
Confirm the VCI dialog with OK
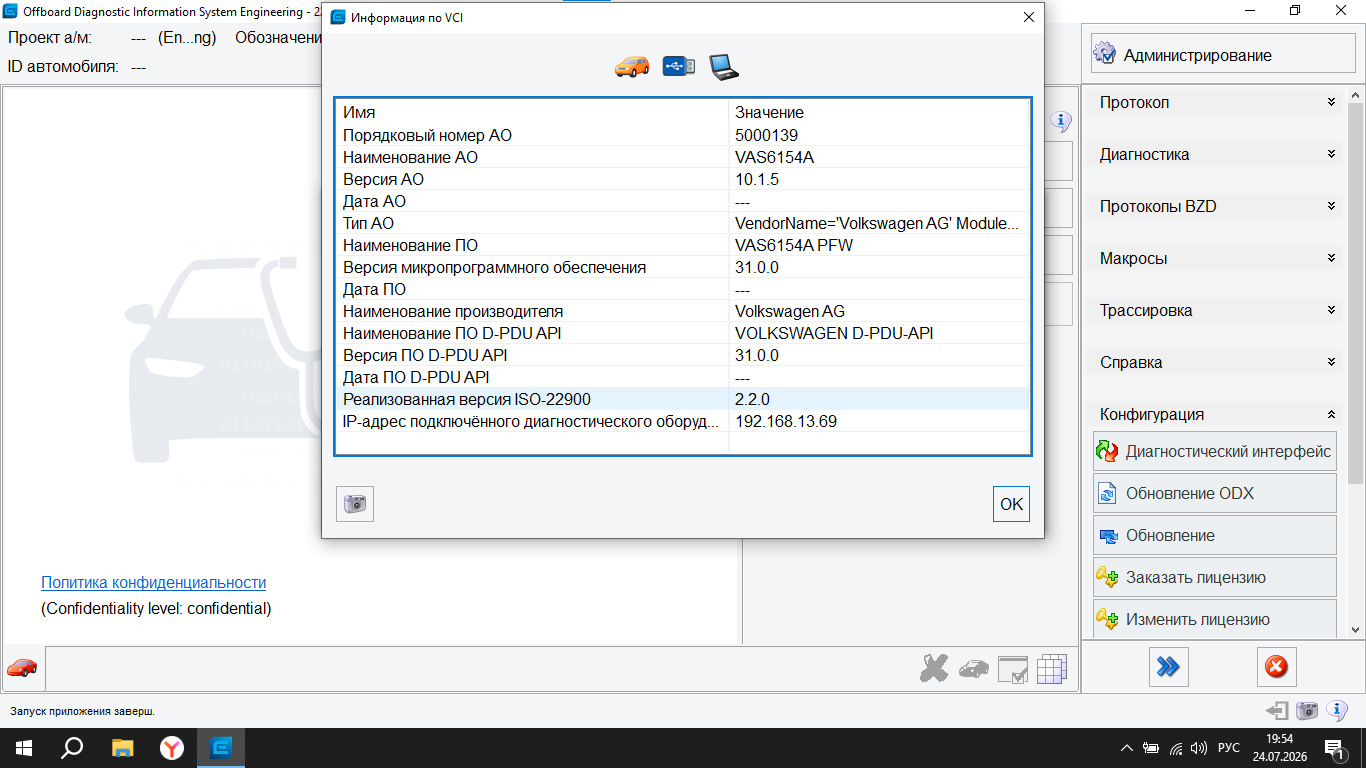coord(1011,504)
